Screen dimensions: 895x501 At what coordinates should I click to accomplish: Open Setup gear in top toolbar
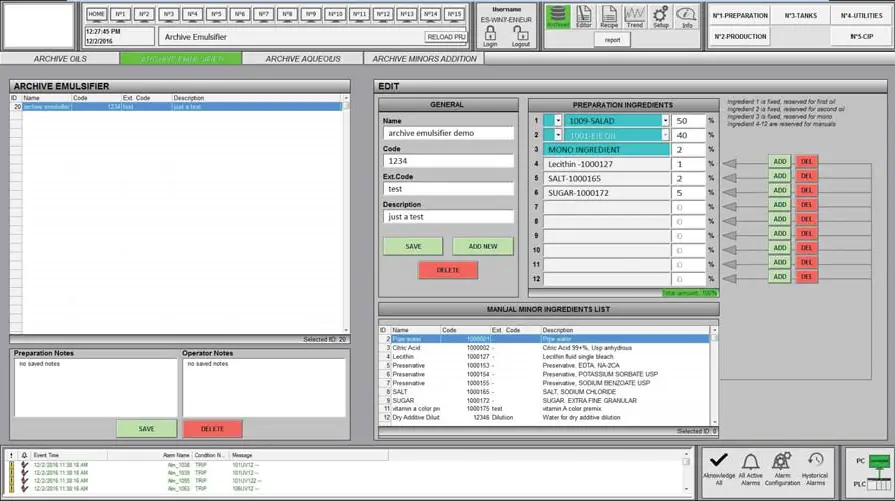click(x=660, y=16)
